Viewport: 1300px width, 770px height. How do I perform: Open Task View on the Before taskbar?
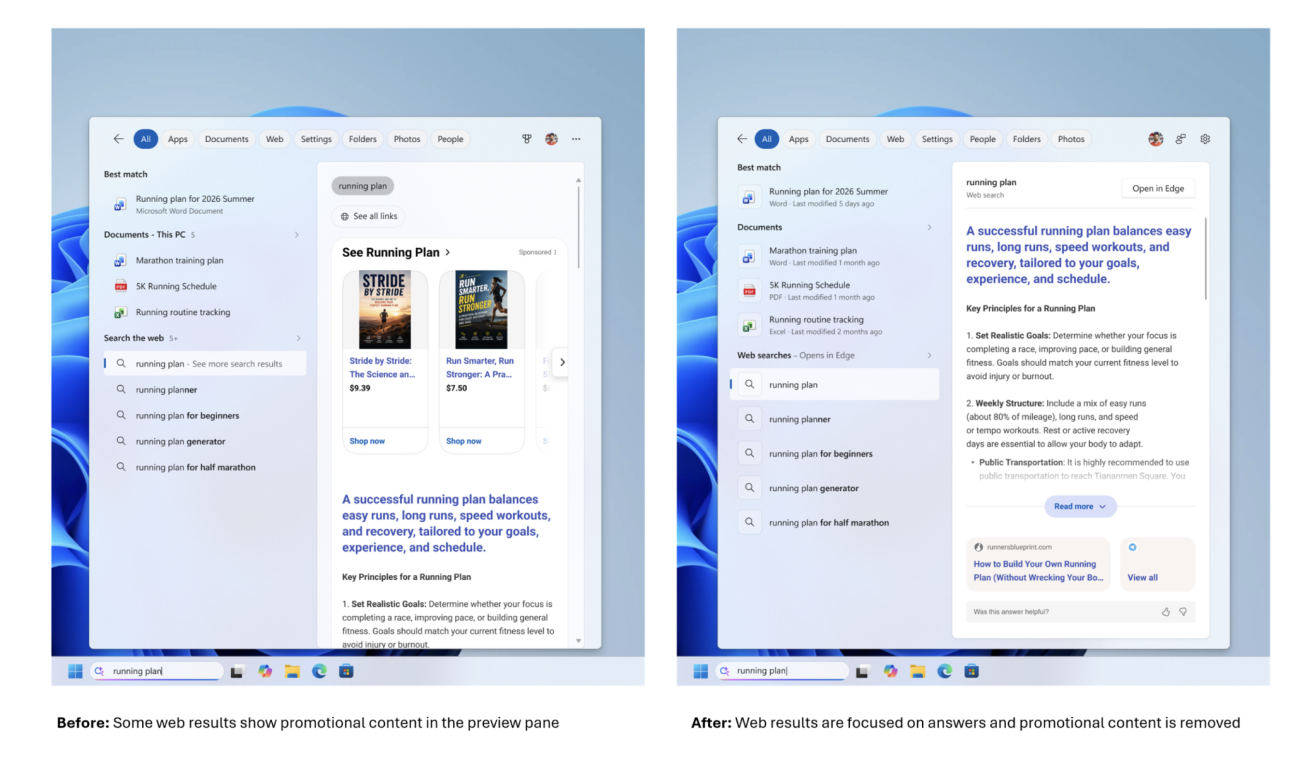coord(238,671)
